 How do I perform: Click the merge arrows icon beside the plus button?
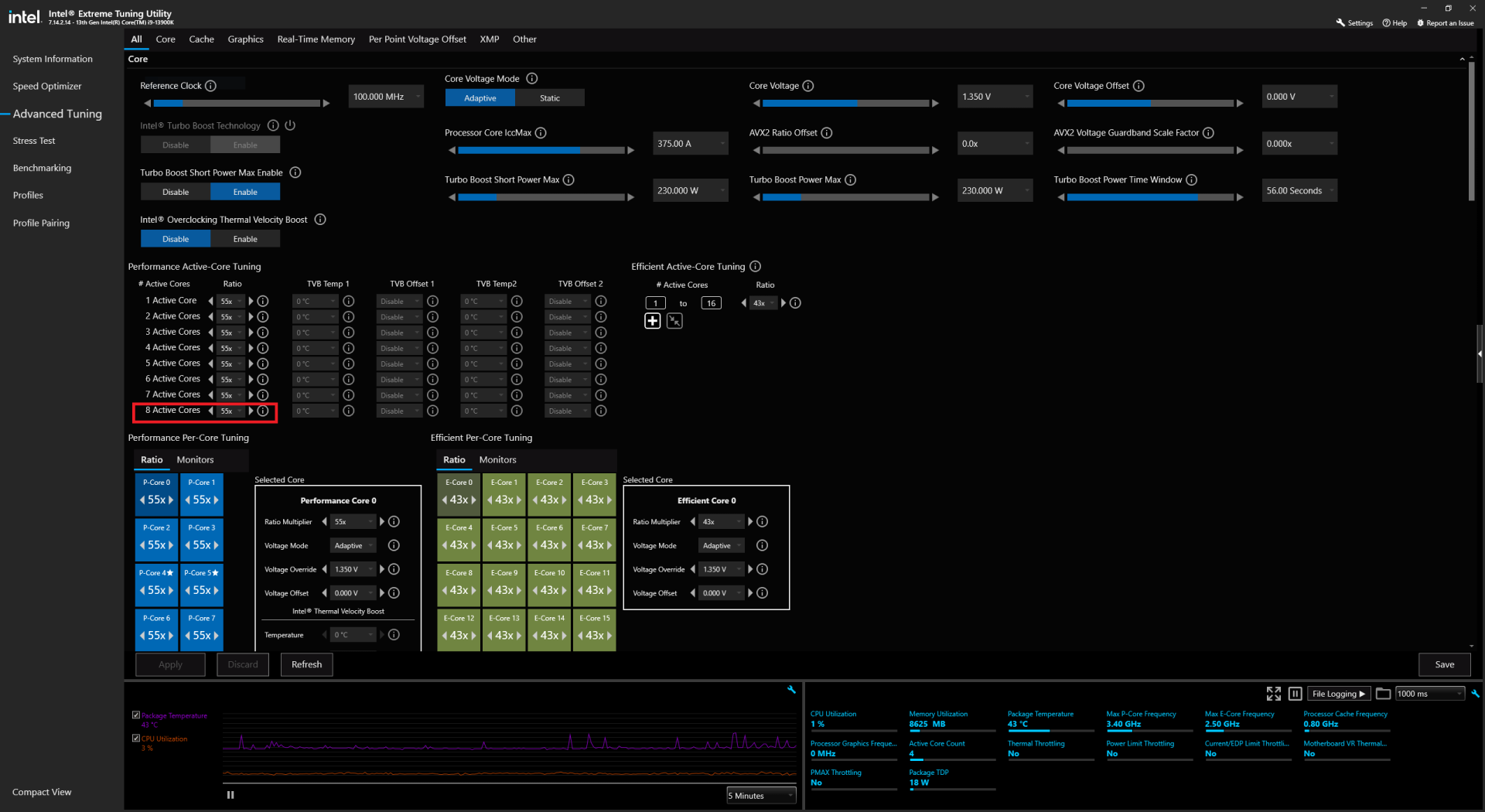[x=674, y=321]
